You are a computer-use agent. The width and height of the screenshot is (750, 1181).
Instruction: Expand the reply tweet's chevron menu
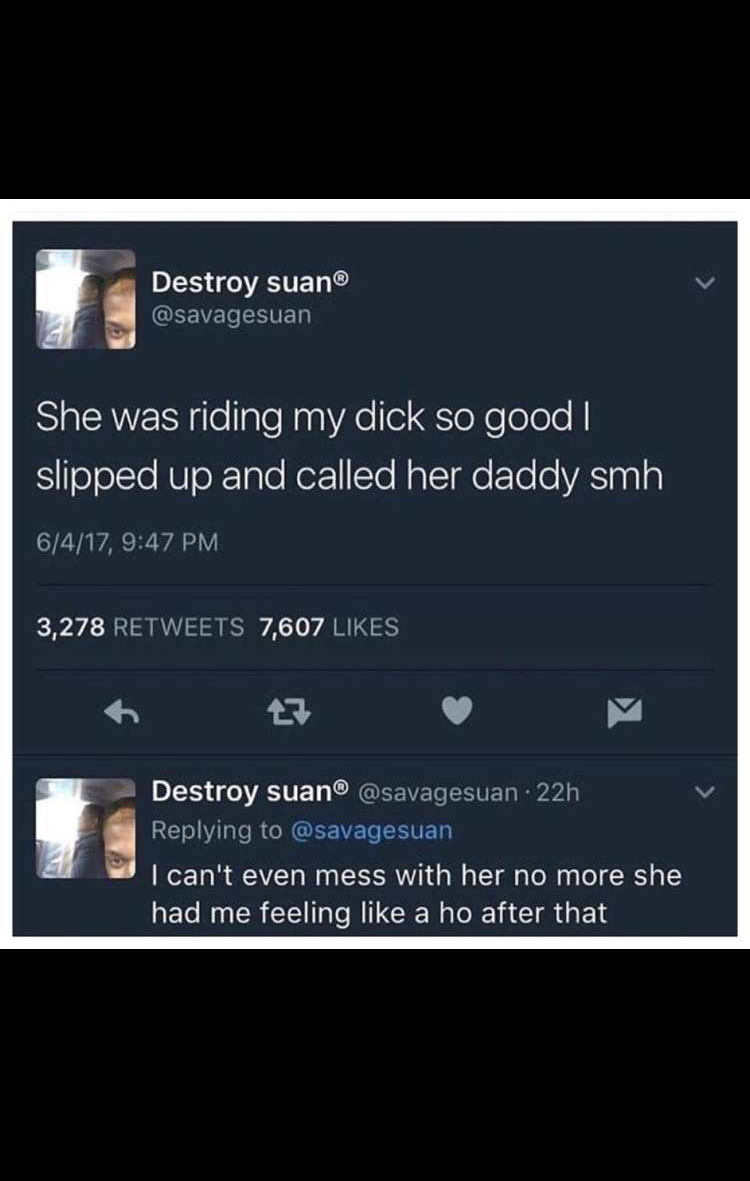703,793
